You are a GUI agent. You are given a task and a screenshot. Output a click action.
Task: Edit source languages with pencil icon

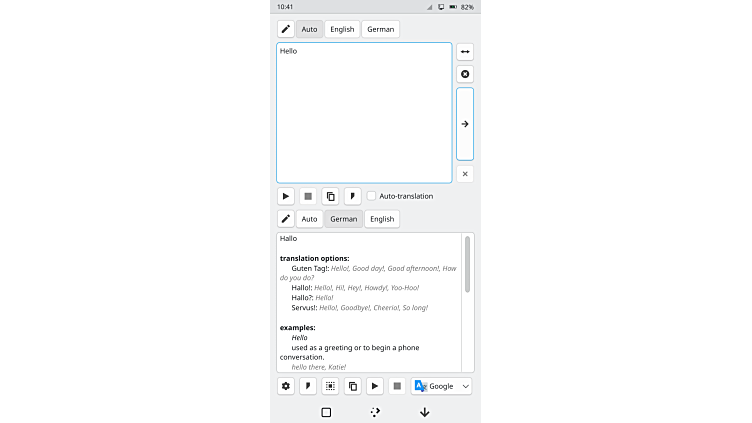[x=286, y=29]
